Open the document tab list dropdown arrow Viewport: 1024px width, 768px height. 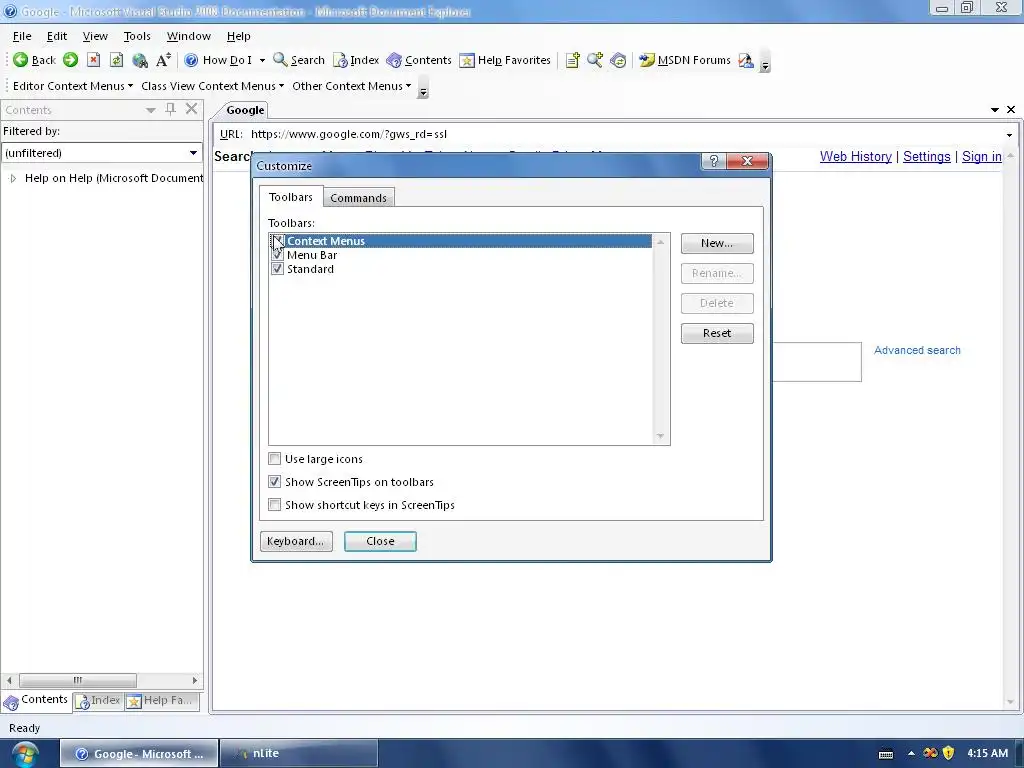pyautogui.click(x=995, y=110)
